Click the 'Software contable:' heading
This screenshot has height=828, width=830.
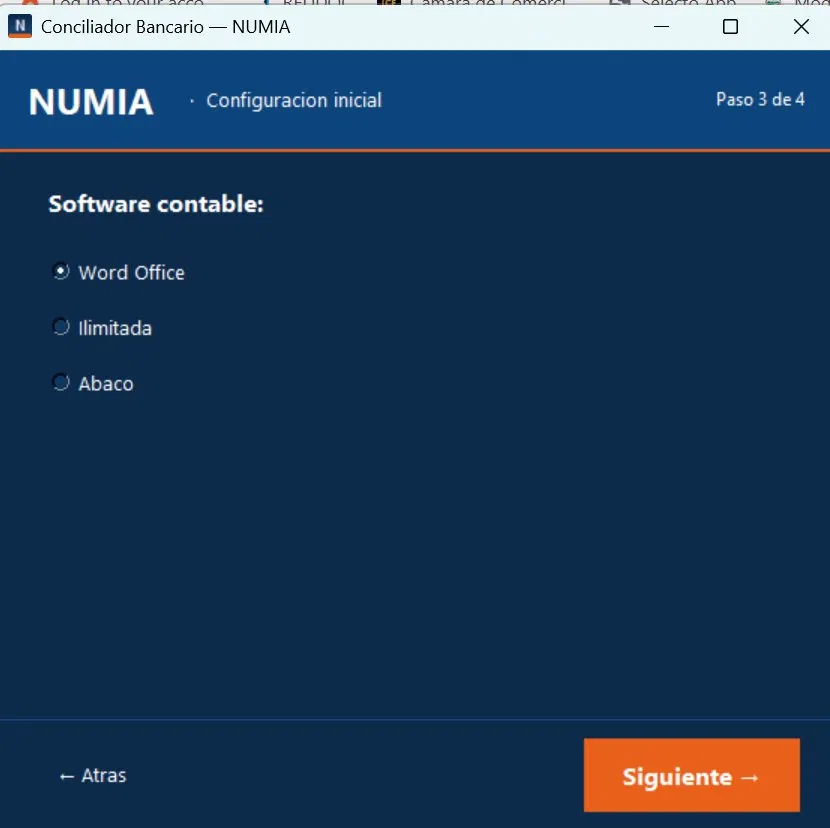[156, 204]
